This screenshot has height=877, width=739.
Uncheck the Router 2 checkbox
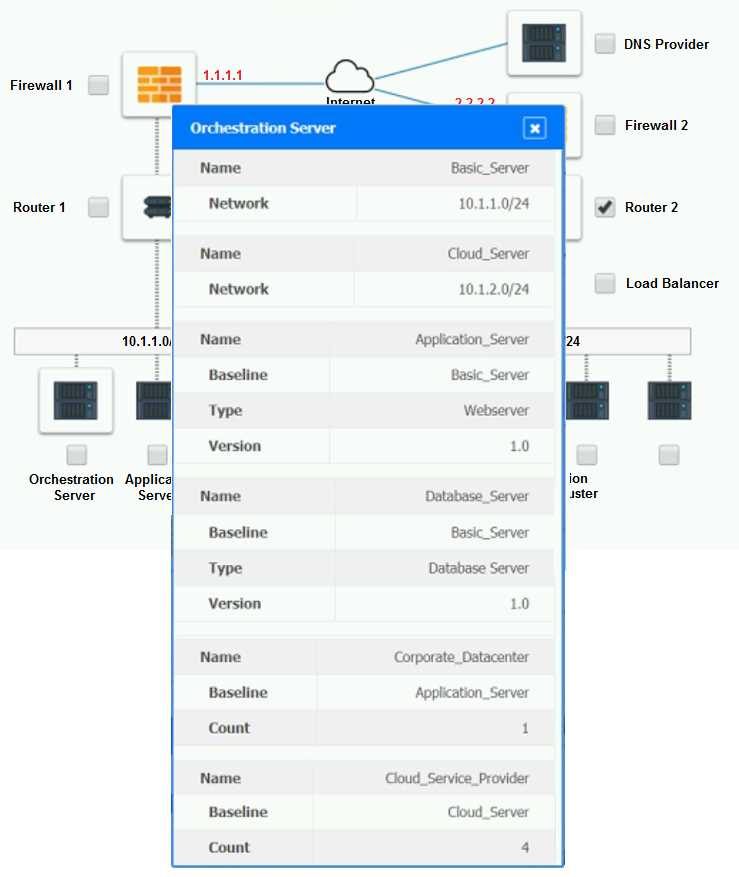coord(605,207)
